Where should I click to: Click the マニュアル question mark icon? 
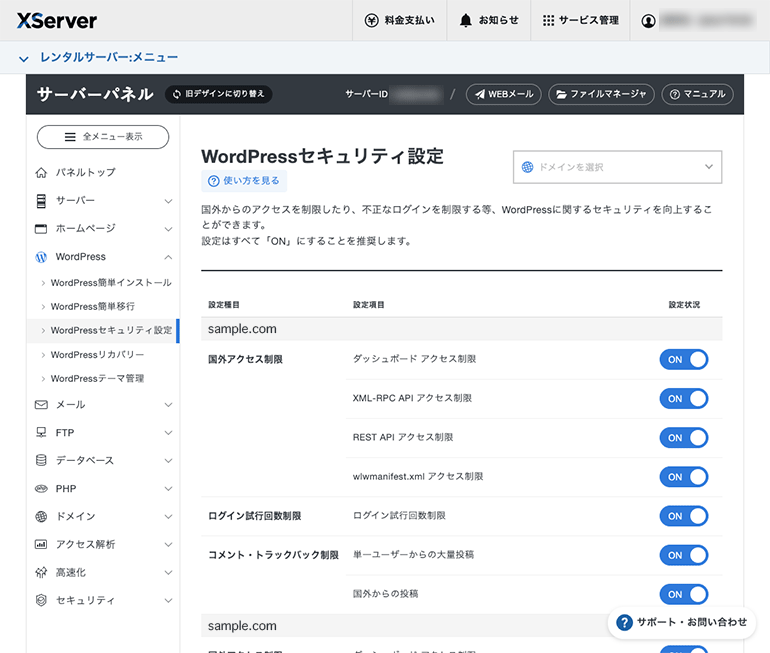pos(675,94)
